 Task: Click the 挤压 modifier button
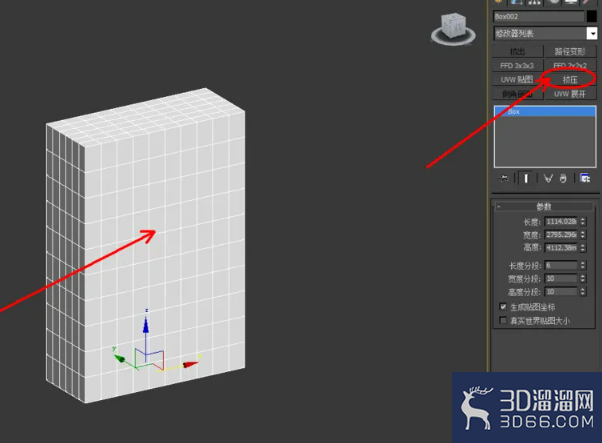pyautogui.click(x=570, y=79)
